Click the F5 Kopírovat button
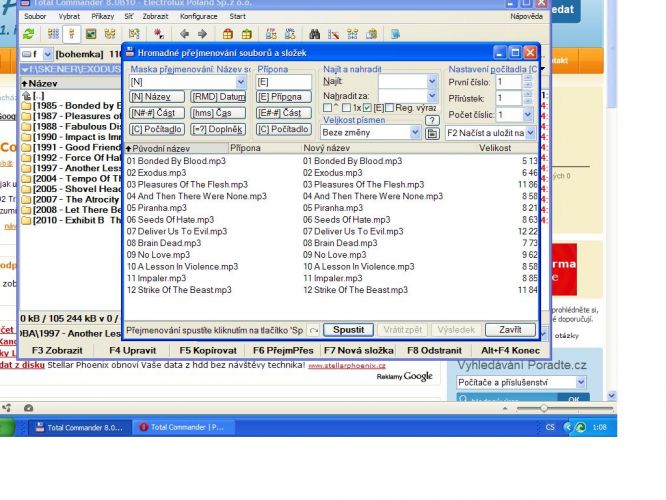The width and height of the screenshot is (666, 500). [208, 350]
